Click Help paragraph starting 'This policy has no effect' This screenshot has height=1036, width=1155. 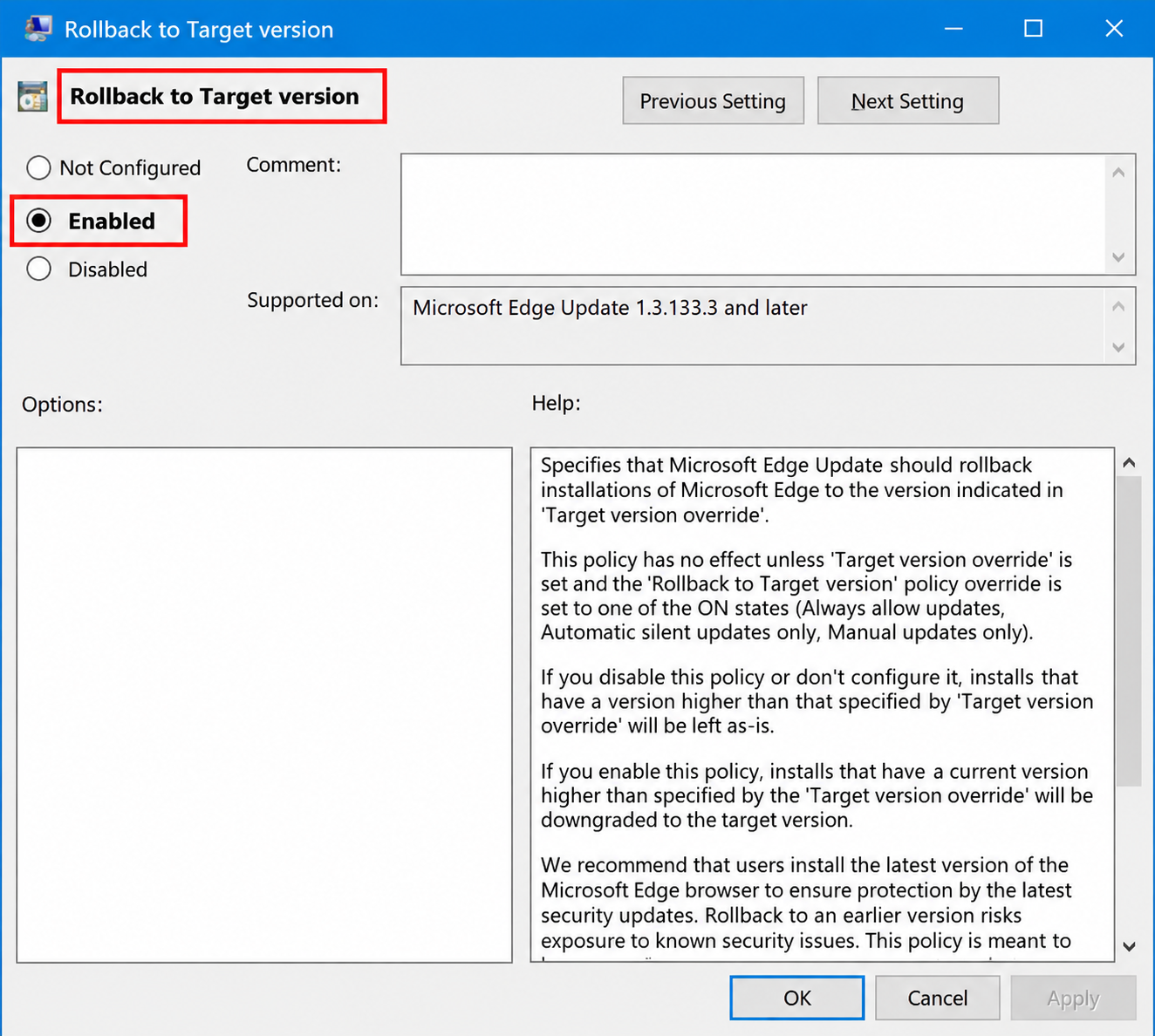coord(807,596)
